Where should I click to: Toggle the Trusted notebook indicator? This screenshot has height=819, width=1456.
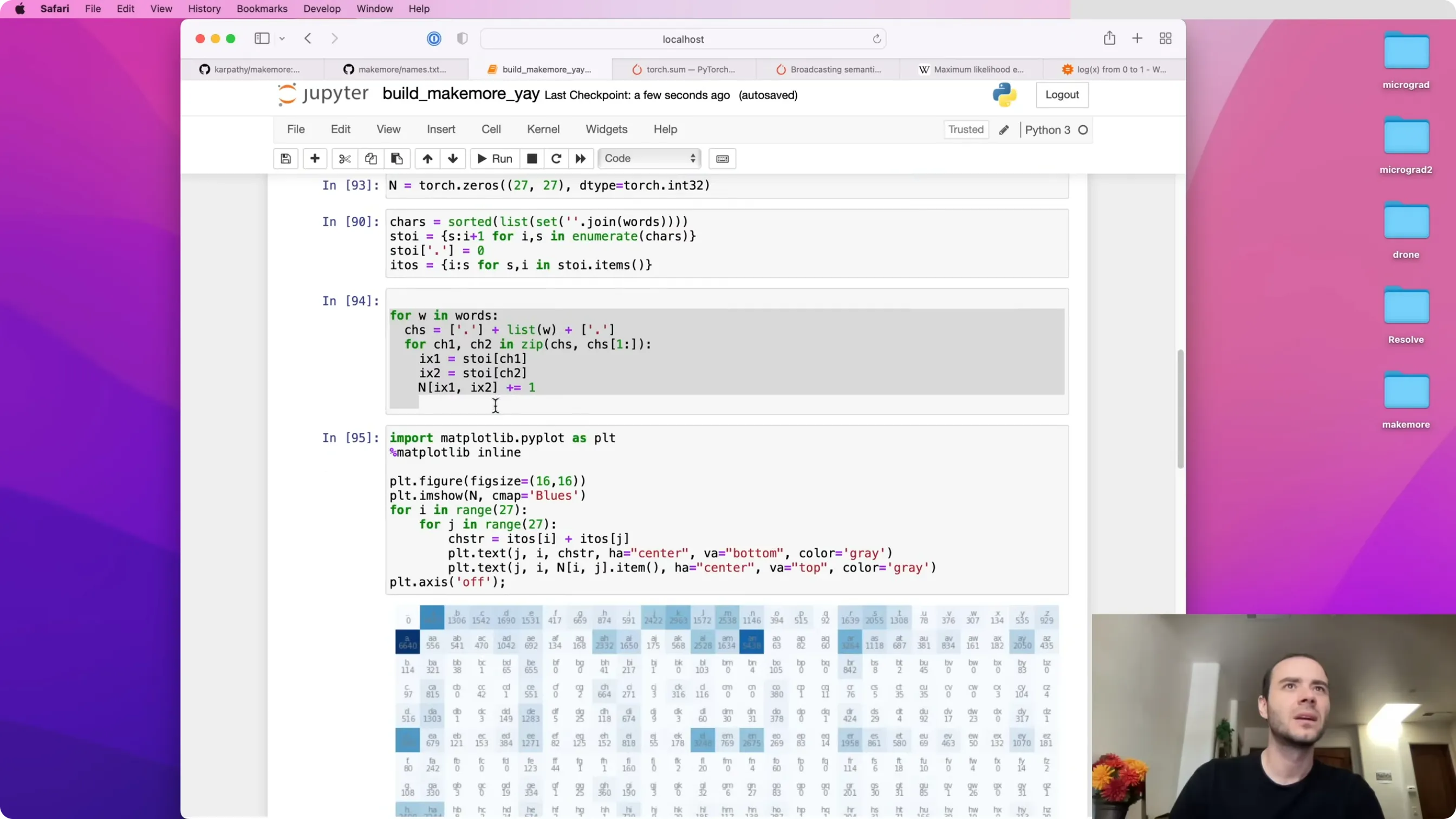[966, 129]
